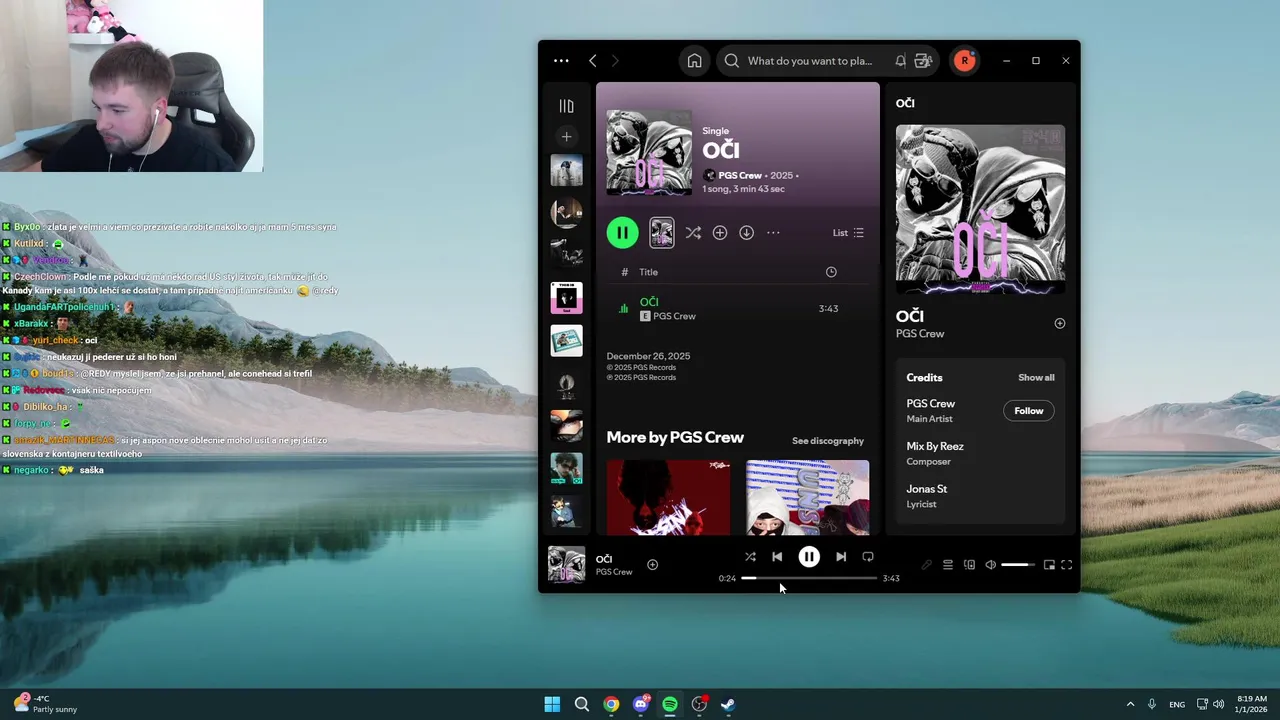Image resolution: width=1280 pixels, height=720 pixels.
Task: Open Mix By Reez credit
Action: tap(935, 446)
